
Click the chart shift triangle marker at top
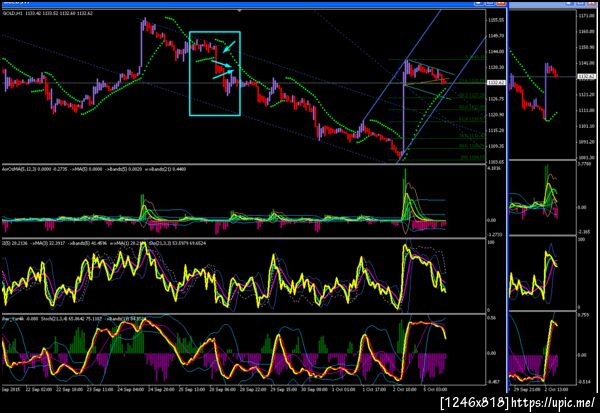(x=240, y=11)
